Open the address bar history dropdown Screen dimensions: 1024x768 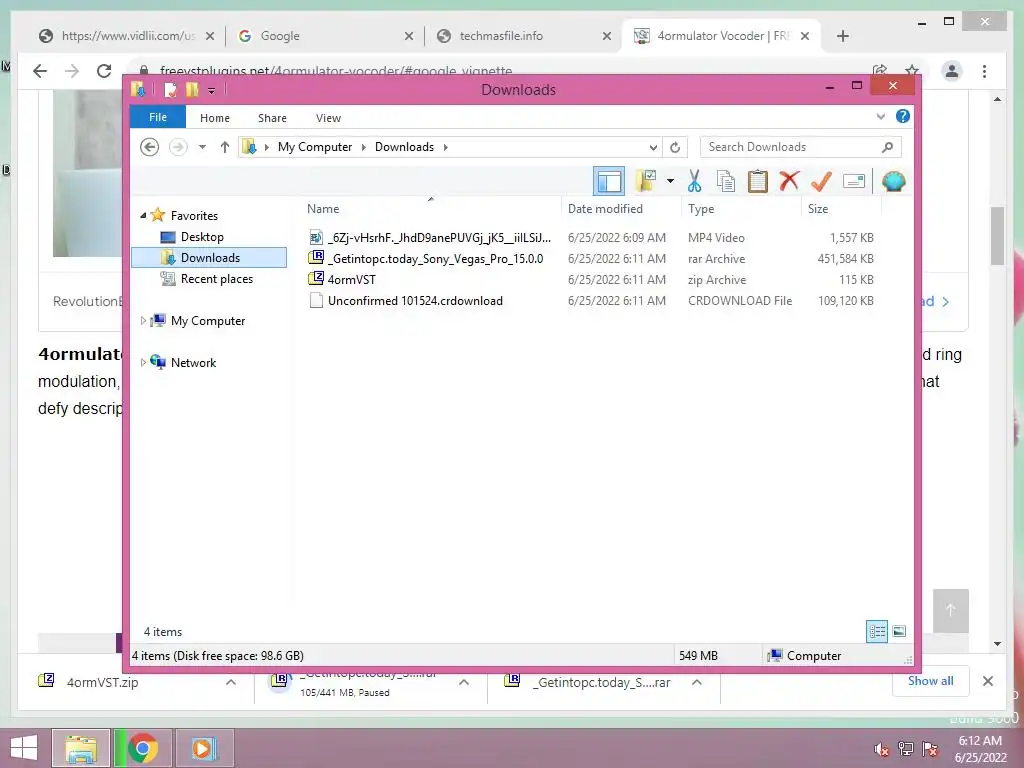click(x=652, y=148)
